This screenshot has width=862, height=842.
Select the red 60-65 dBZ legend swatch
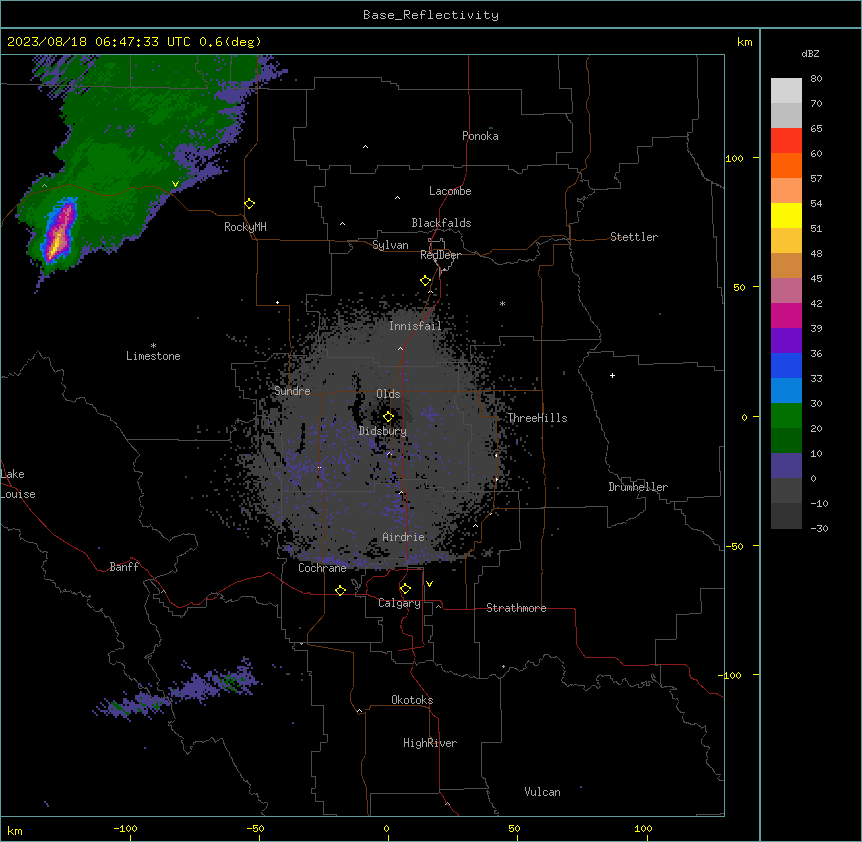pos(786,141)
